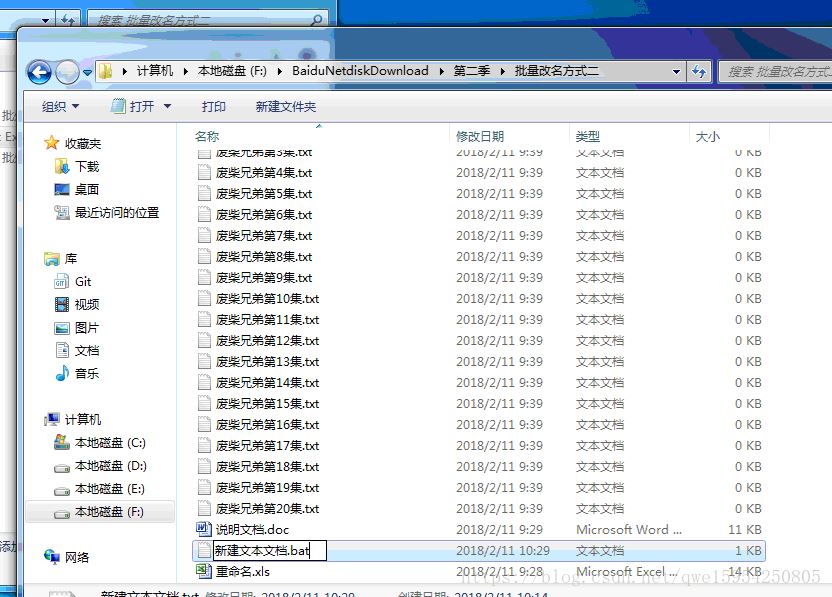
Task: Click the refresh icon in the background window
Action: click(x=67, y=20)
